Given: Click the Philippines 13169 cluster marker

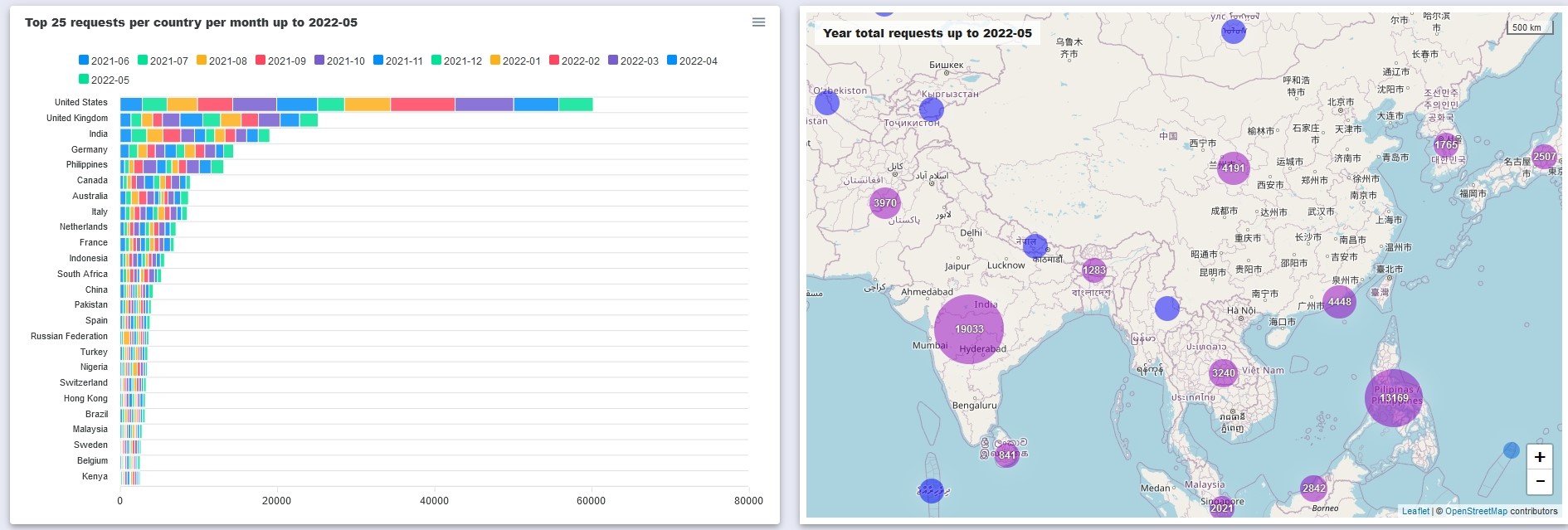Looking at the screenshot, I should click(1393, 398).
